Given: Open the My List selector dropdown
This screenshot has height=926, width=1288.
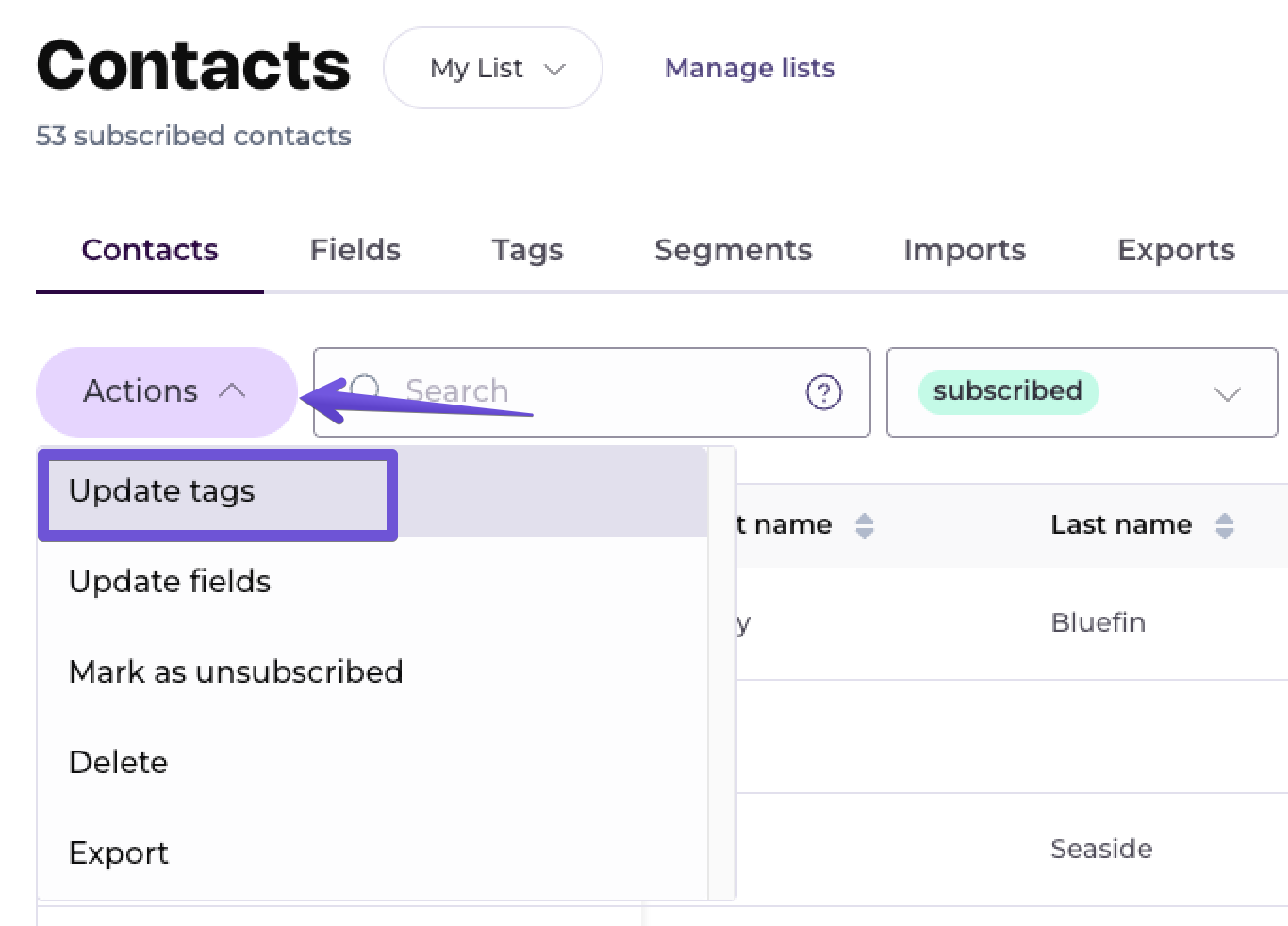Looking at the screenshot, I should (x=493, y=68).
